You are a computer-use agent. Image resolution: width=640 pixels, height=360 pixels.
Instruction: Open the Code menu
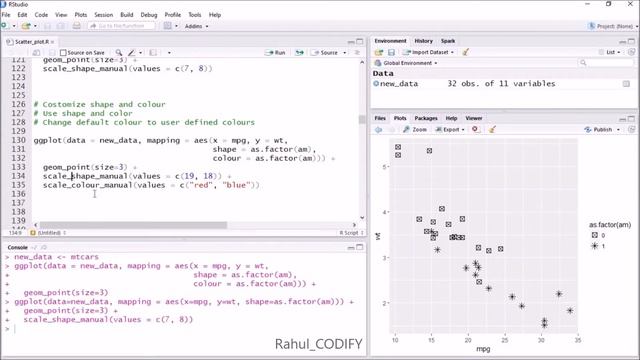pyautogui.click(x=41, y=15)
